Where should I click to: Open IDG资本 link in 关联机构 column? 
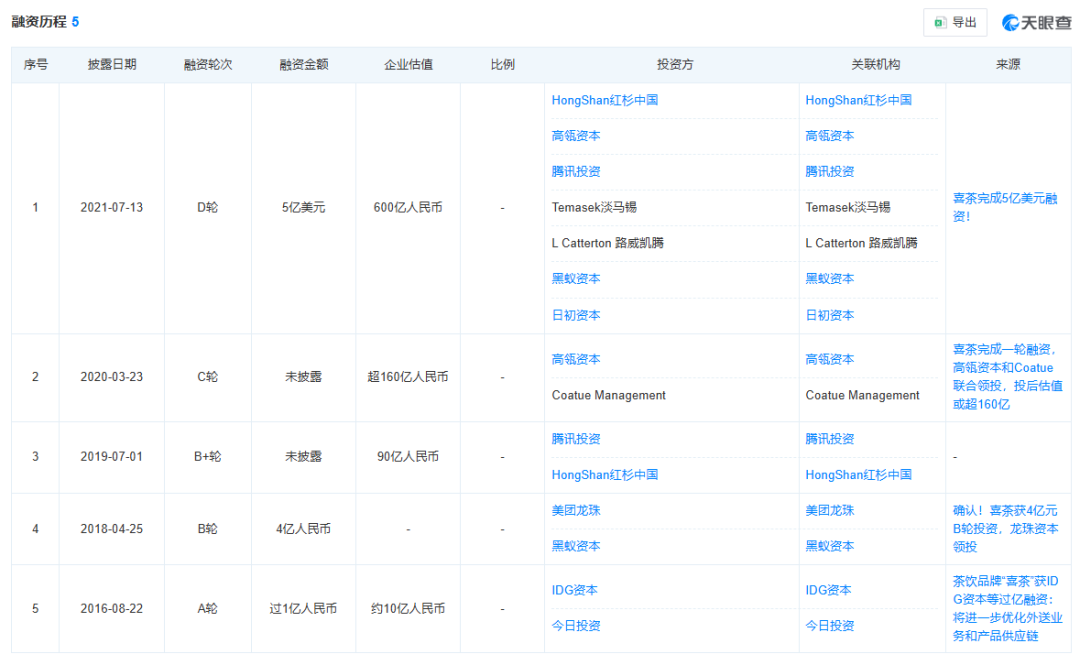(828, 590)
